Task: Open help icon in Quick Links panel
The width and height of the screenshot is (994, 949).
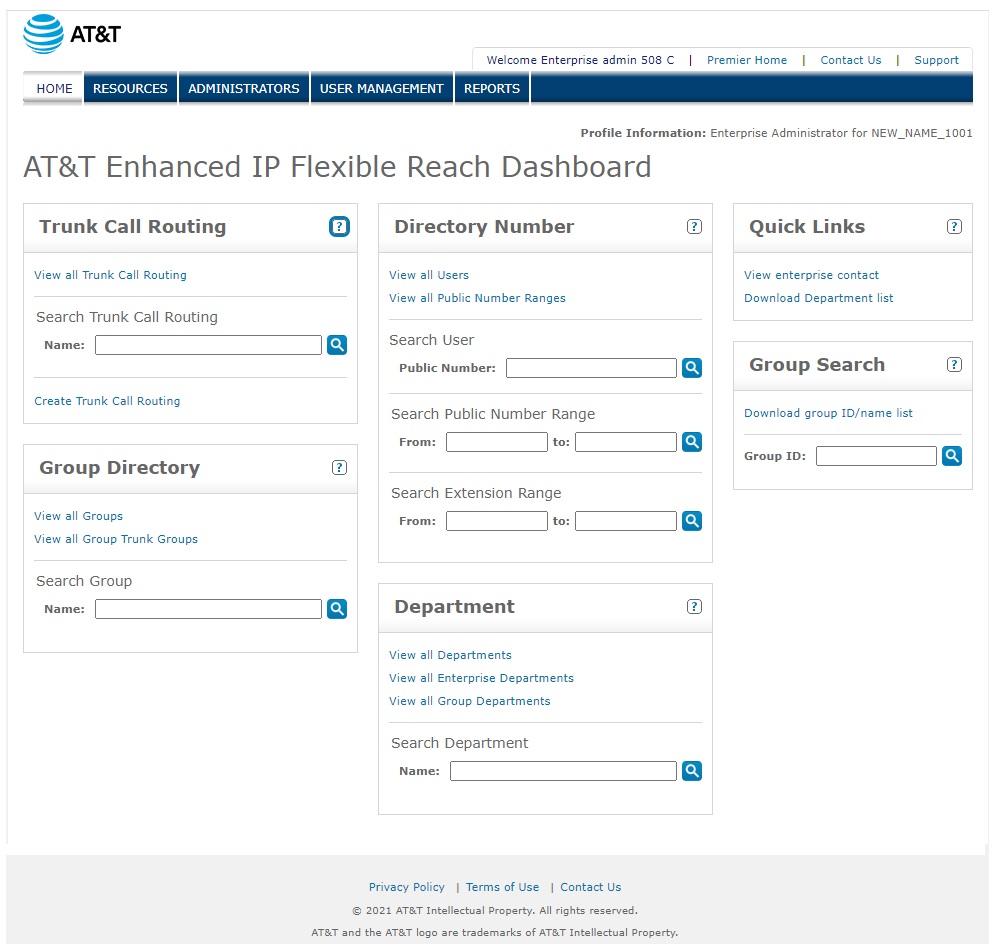Action: tap(954, 226)
